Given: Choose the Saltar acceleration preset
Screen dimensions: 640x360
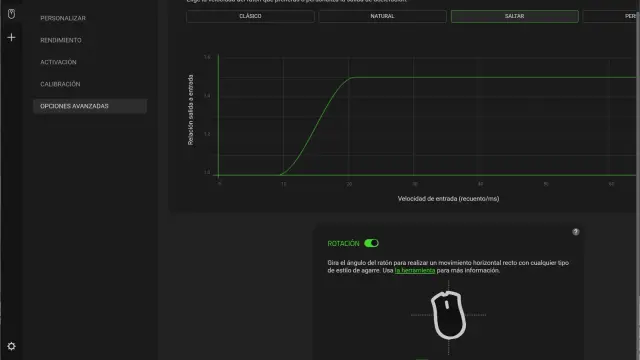Looking at the screenshot, I should point(515,16).
